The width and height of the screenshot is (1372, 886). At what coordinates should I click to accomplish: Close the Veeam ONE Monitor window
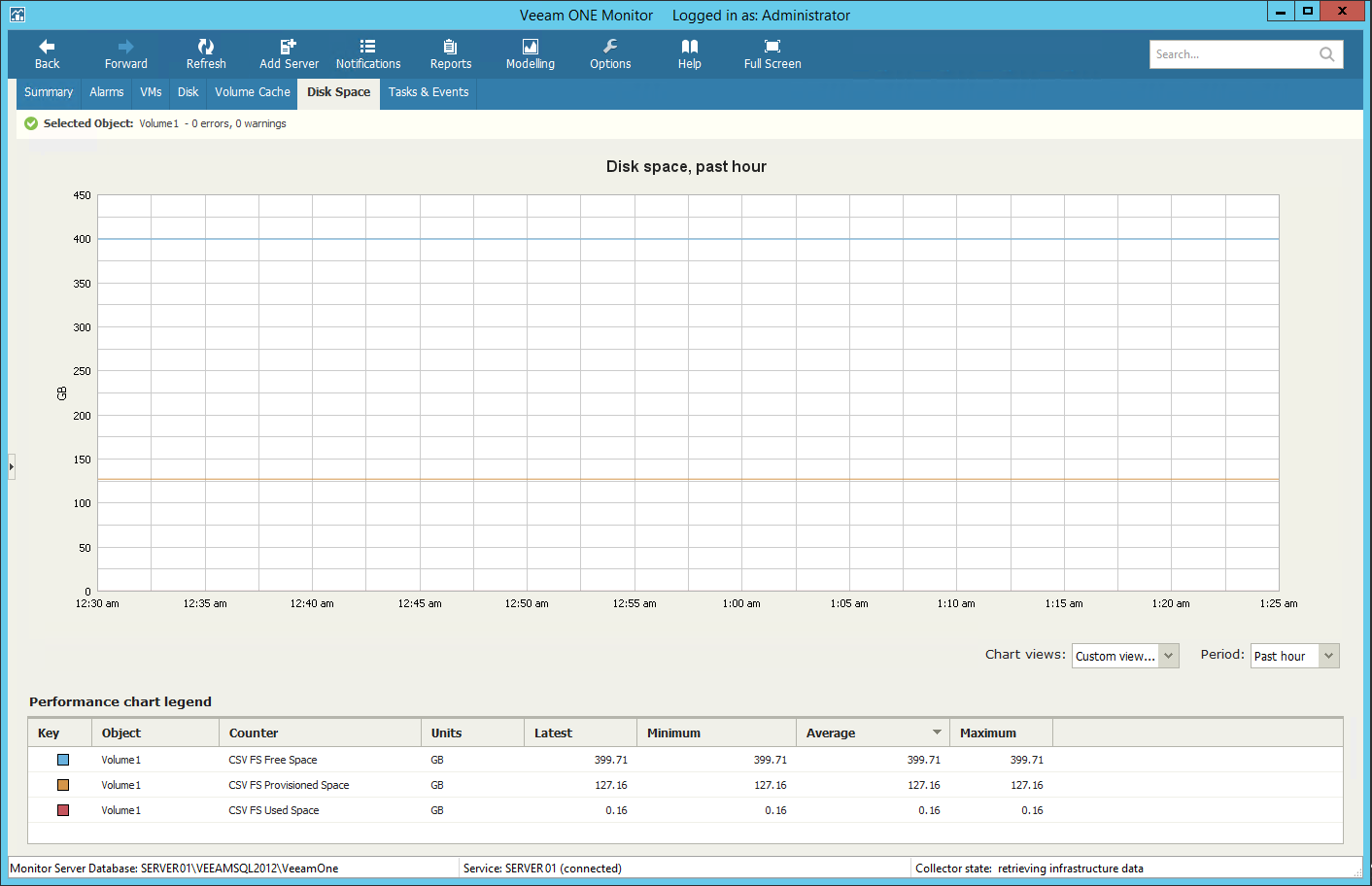tap(1343, 12)
